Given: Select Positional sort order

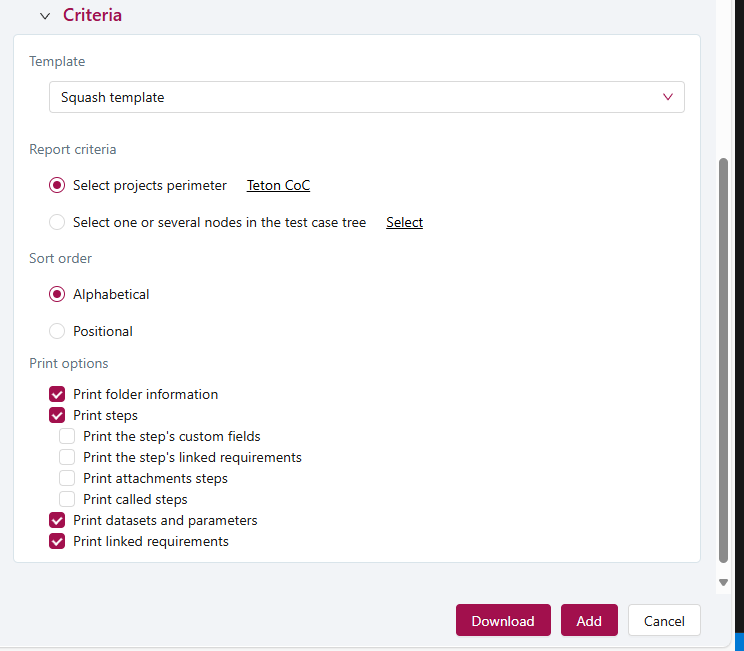Looking at the screenshot, I should pyautogui.click(x=57, y=331).
